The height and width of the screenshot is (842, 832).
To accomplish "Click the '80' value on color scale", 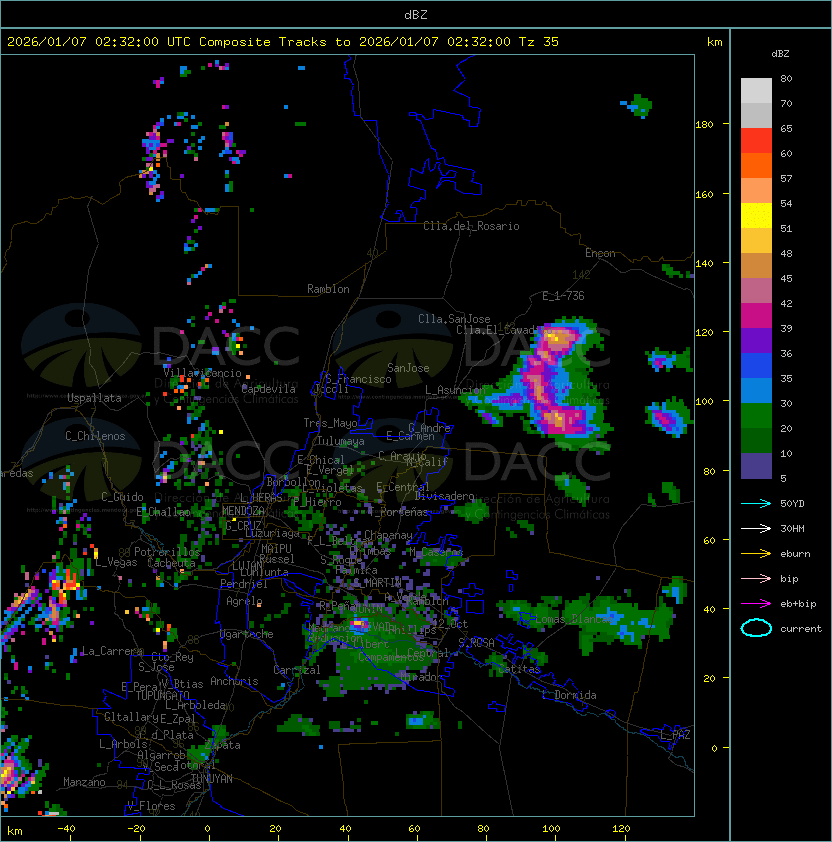I will click(x=786, y=78).
